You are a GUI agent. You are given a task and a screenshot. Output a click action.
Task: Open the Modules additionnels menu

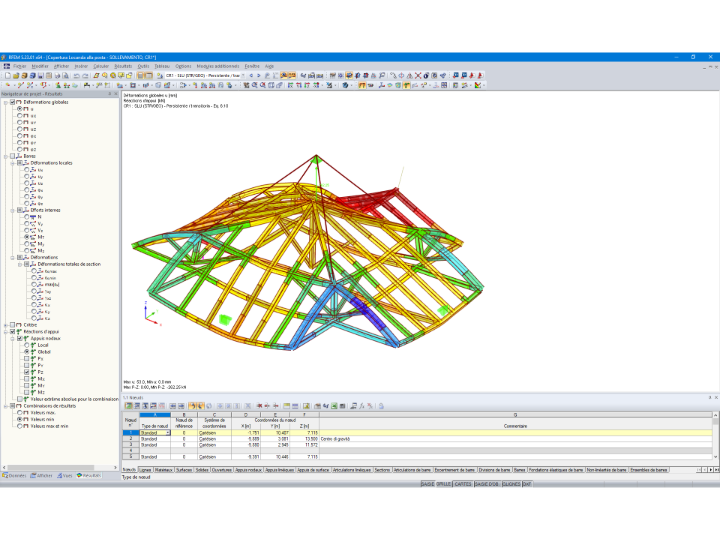(218, 66)
